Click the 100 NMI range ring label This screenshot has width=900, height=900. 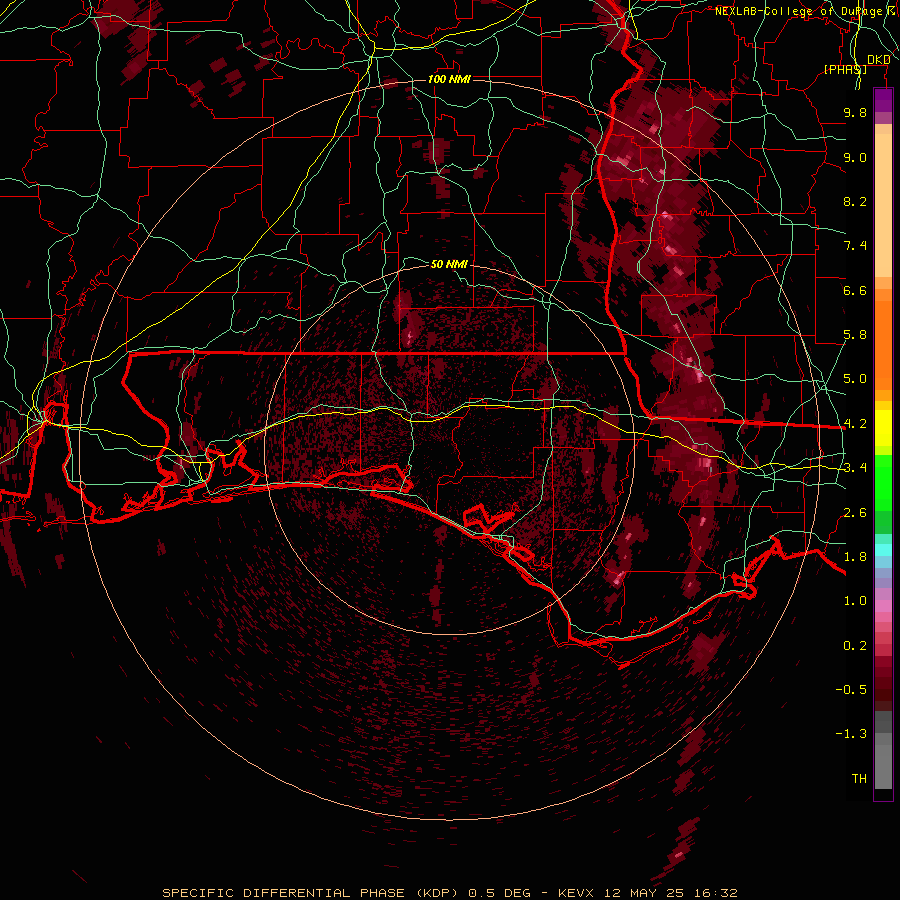(x=449, y=79)
